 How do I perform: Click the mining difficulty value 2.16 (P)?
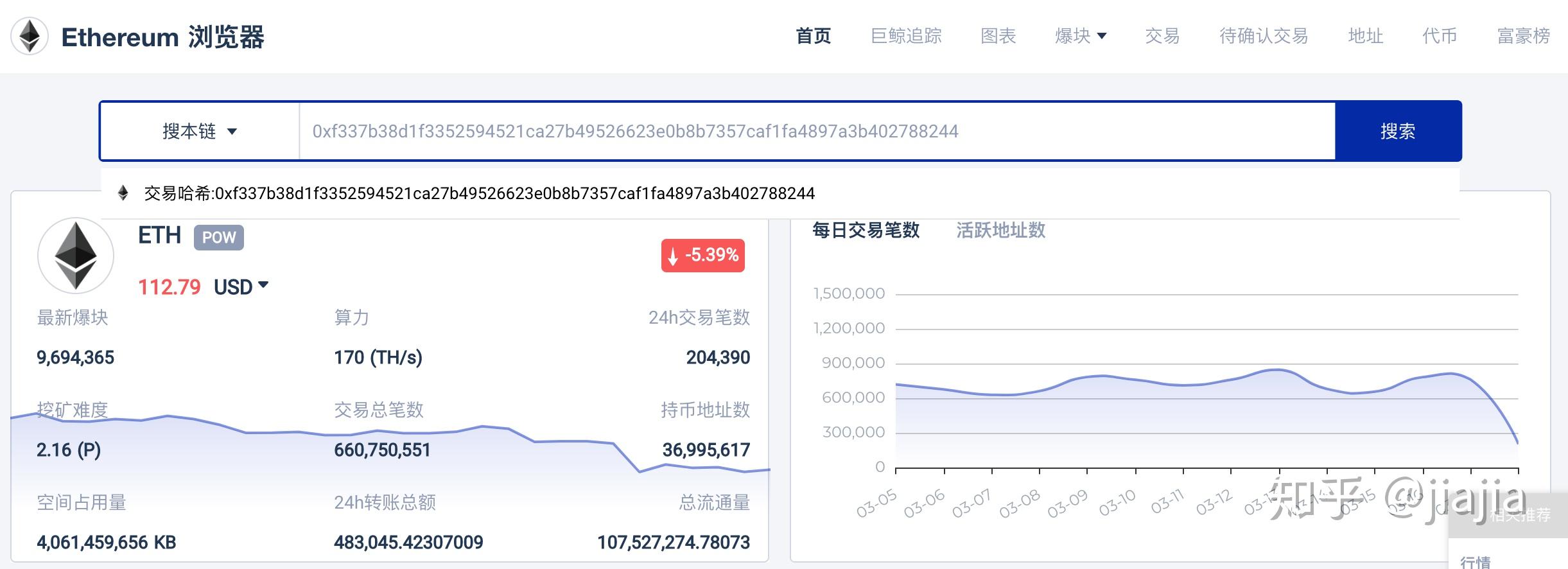pyautogui.click(x=69, y=450)
